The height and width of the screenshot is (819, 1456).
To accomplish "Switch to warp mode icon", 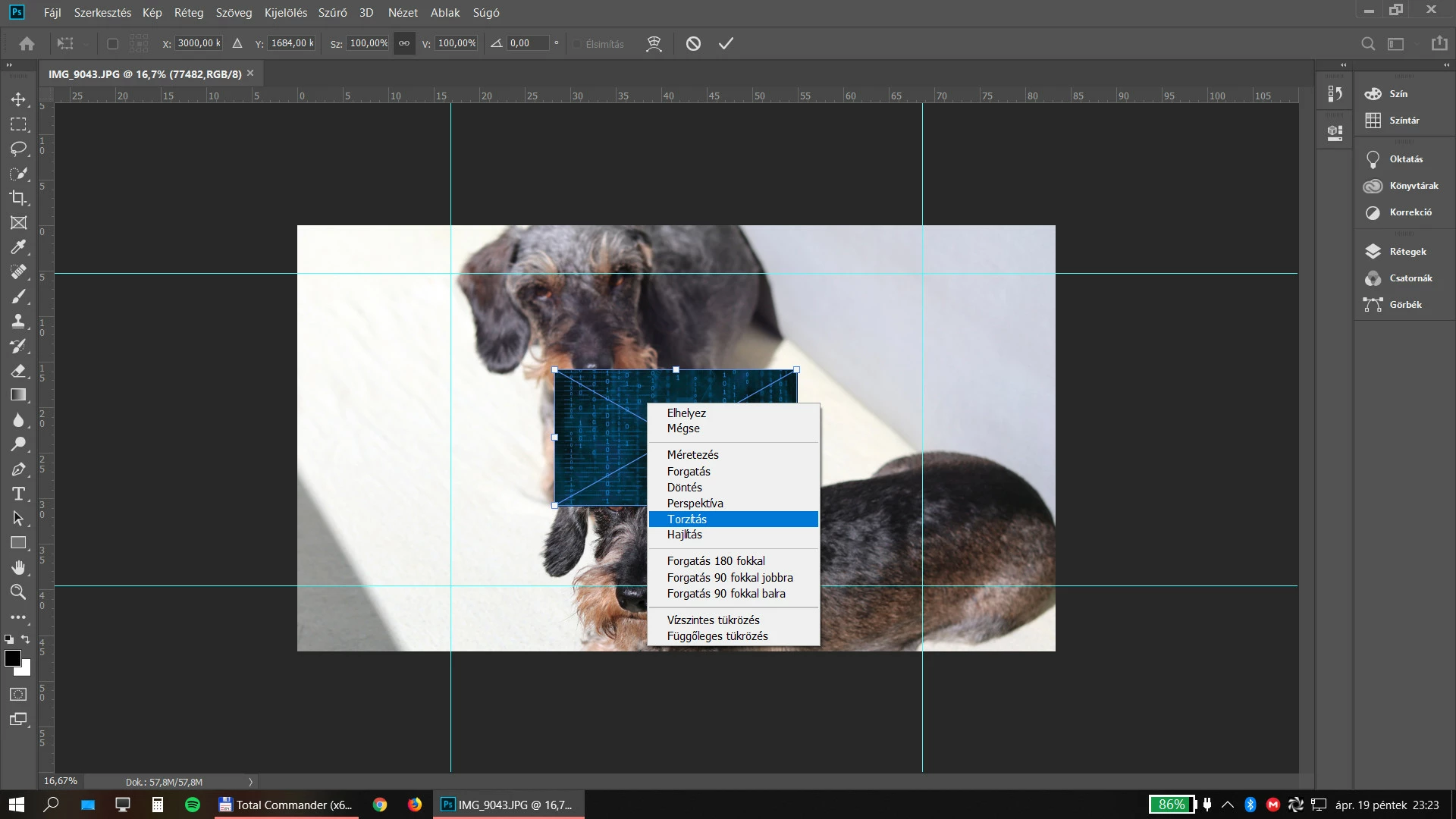I will (x=654, y=44).
